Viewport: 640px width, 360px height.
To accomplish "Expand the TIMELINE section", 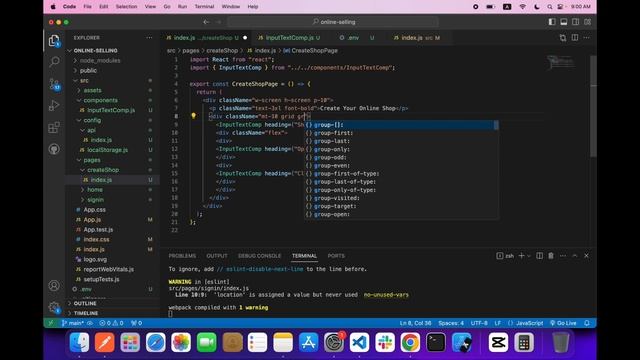I will [x=86, y=313].
